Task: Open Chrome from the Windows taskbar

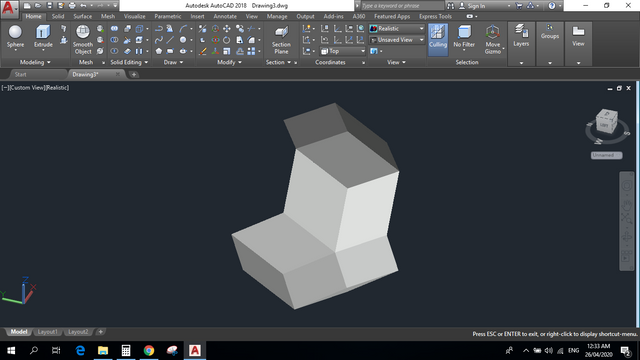Action: [x=149, y=350]
